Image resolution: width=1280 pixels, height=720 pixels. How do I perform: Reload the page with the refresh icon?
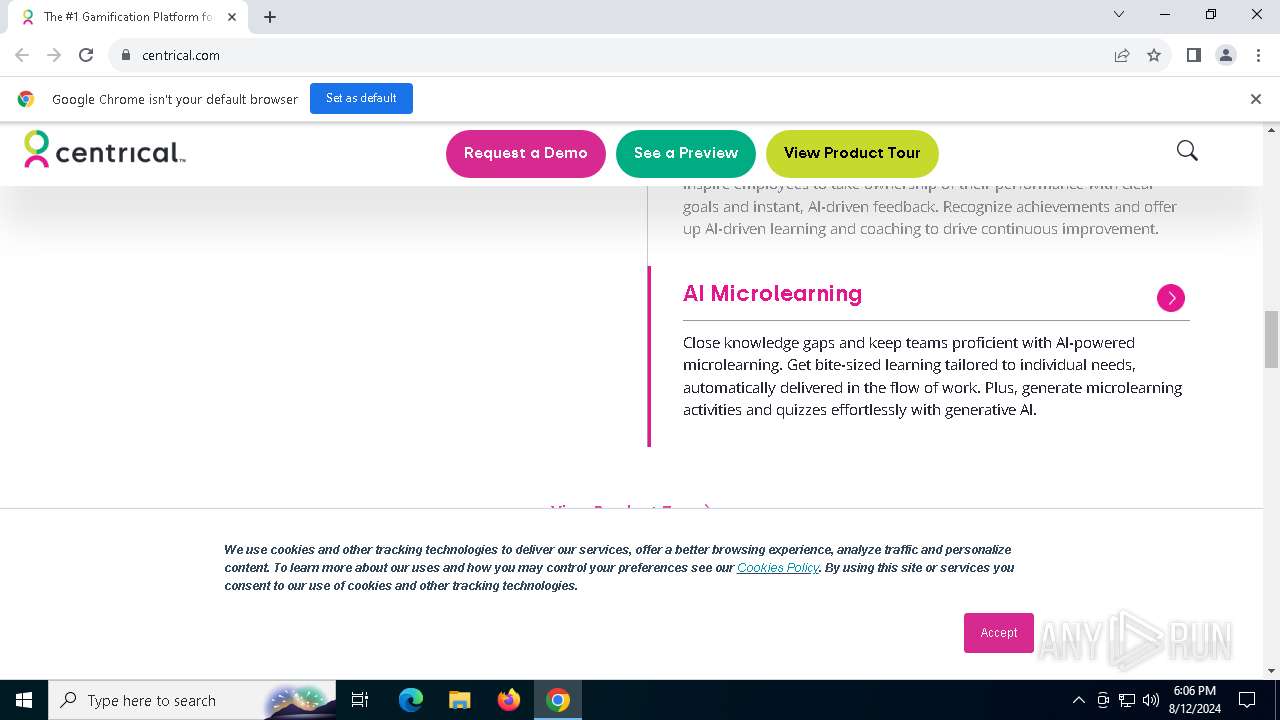86,55
